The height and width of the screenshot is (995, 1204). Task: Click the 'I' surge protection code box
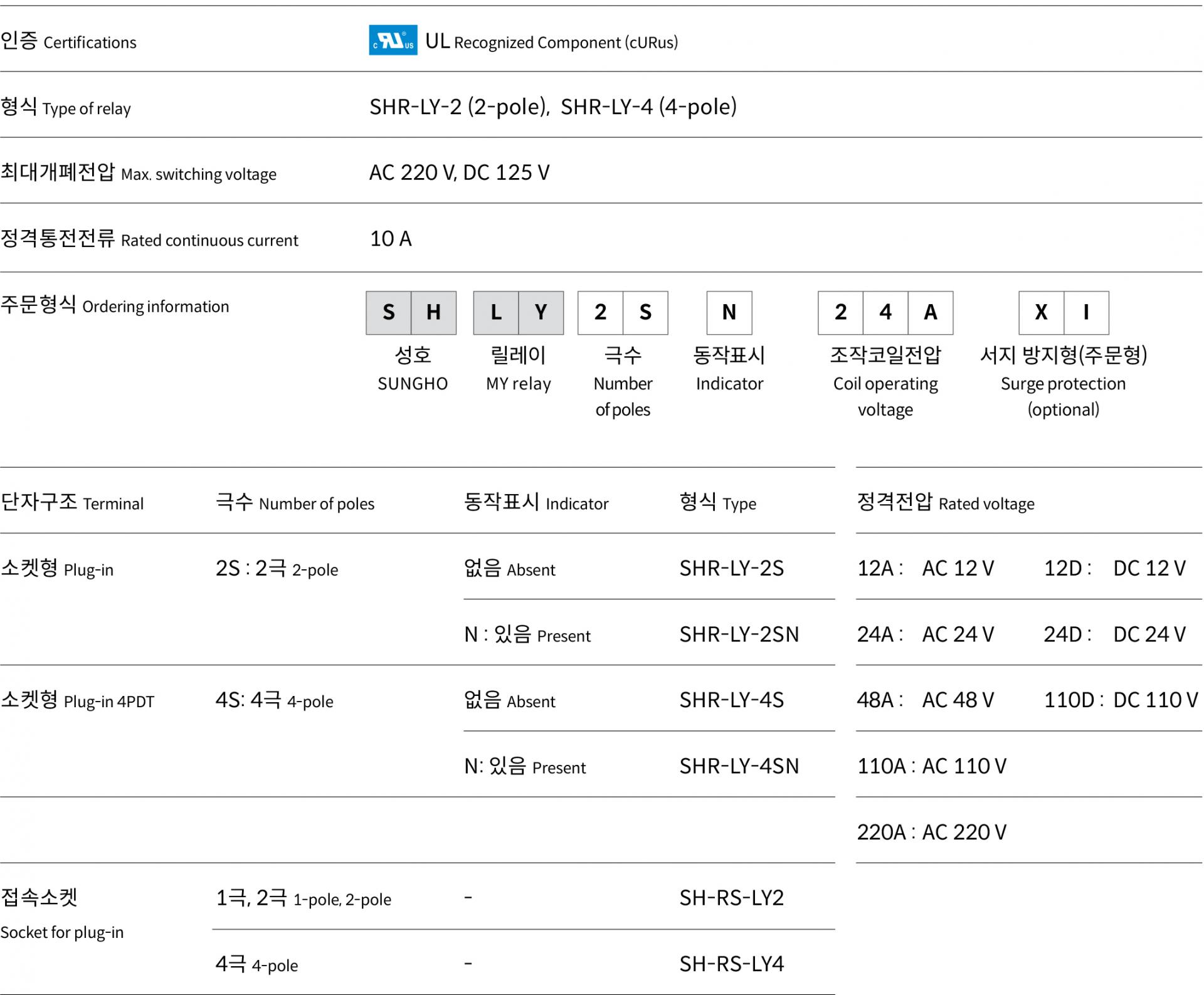click(x=1087, y=312)
